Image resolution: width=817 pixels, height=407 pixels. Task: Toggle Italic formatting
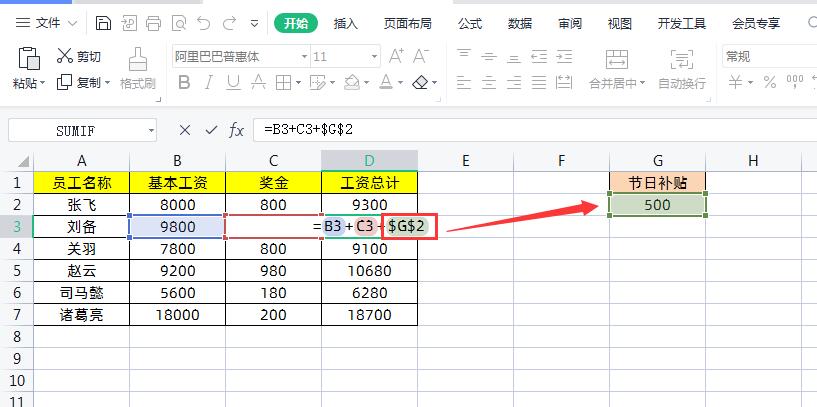click(x=208, y=82)
